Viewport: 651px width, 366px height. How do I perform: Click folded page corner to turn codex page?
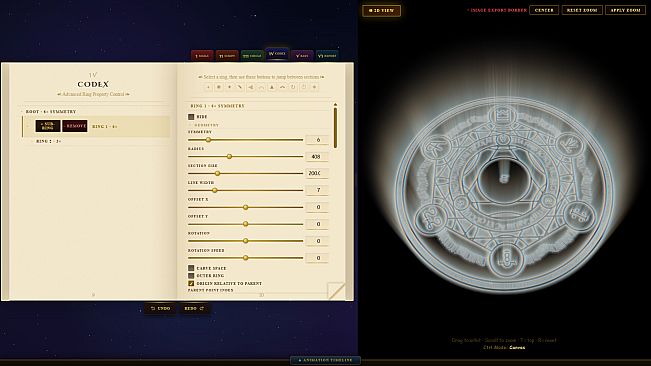336,290
